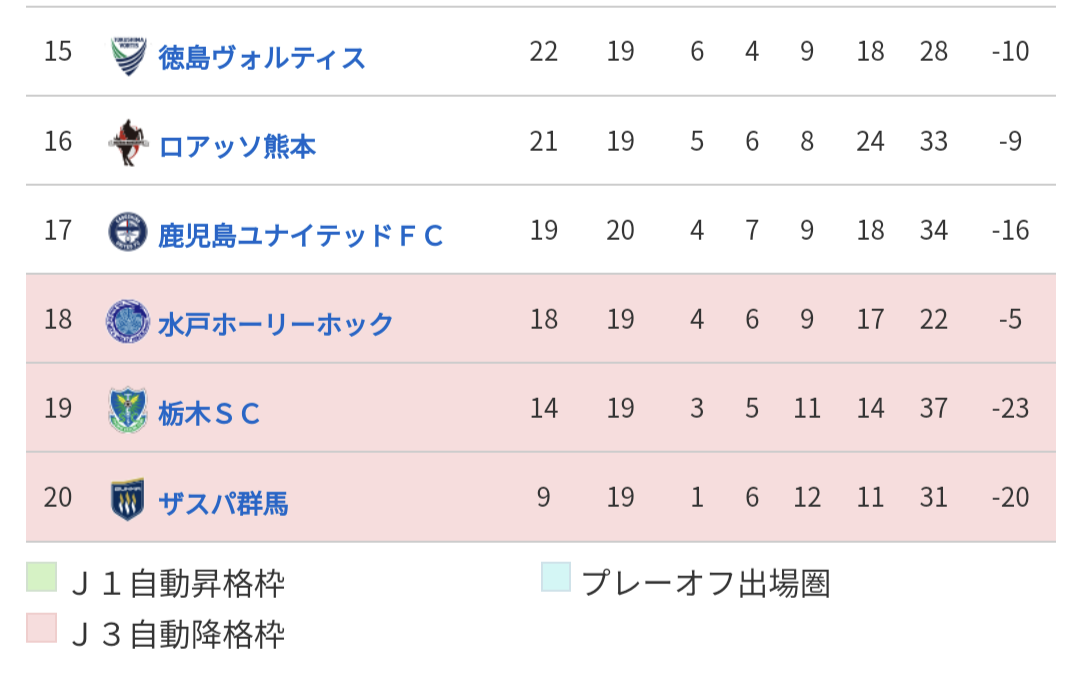1080x685 pixels.
Task: Go to the 水戸ホーリーホック team page
Action: tap(276, 324)
